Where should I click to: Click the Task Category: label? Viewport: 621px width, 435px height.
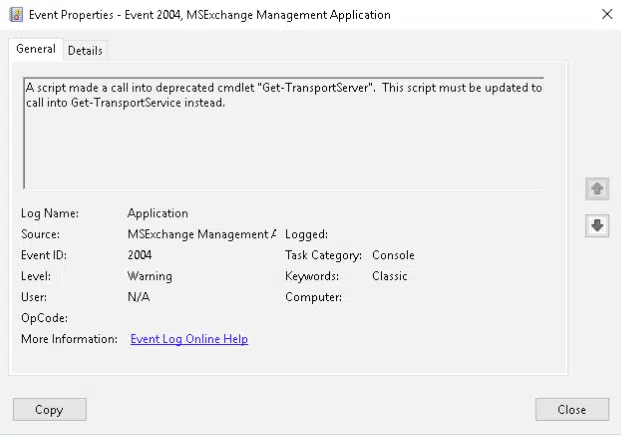tap(323, 256)
